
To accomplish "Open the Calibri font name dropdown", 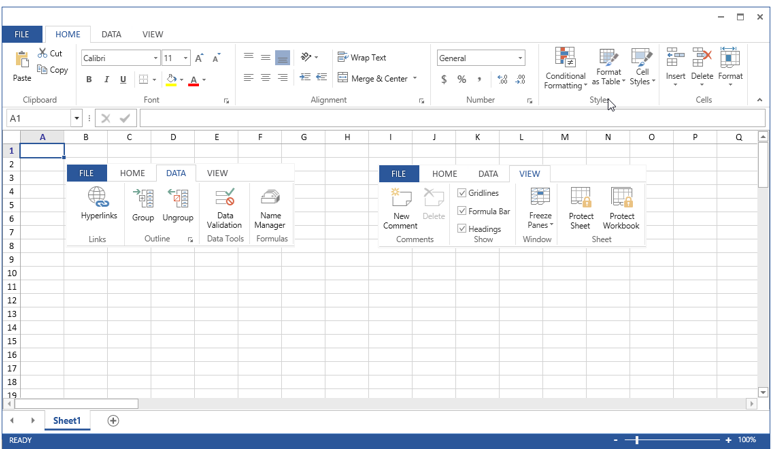I will pyautogui.click(x=155, y=58).
